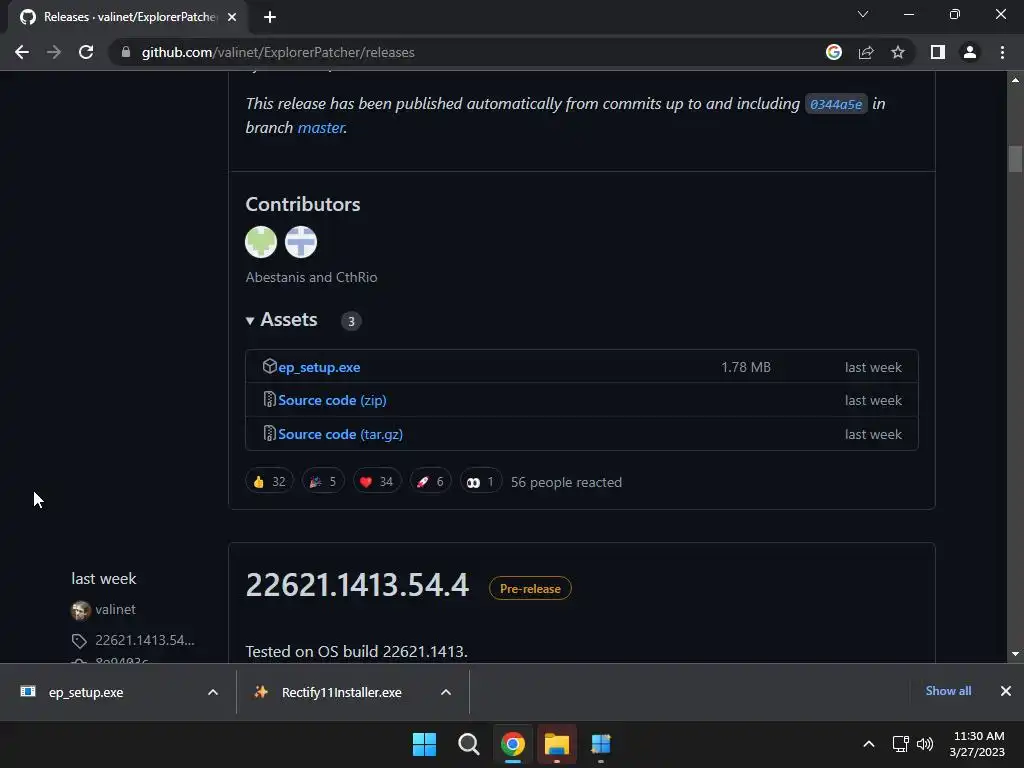This screenshot has height=768, width=1024.
Task: Open the network status tray icon
Action: 901,744
